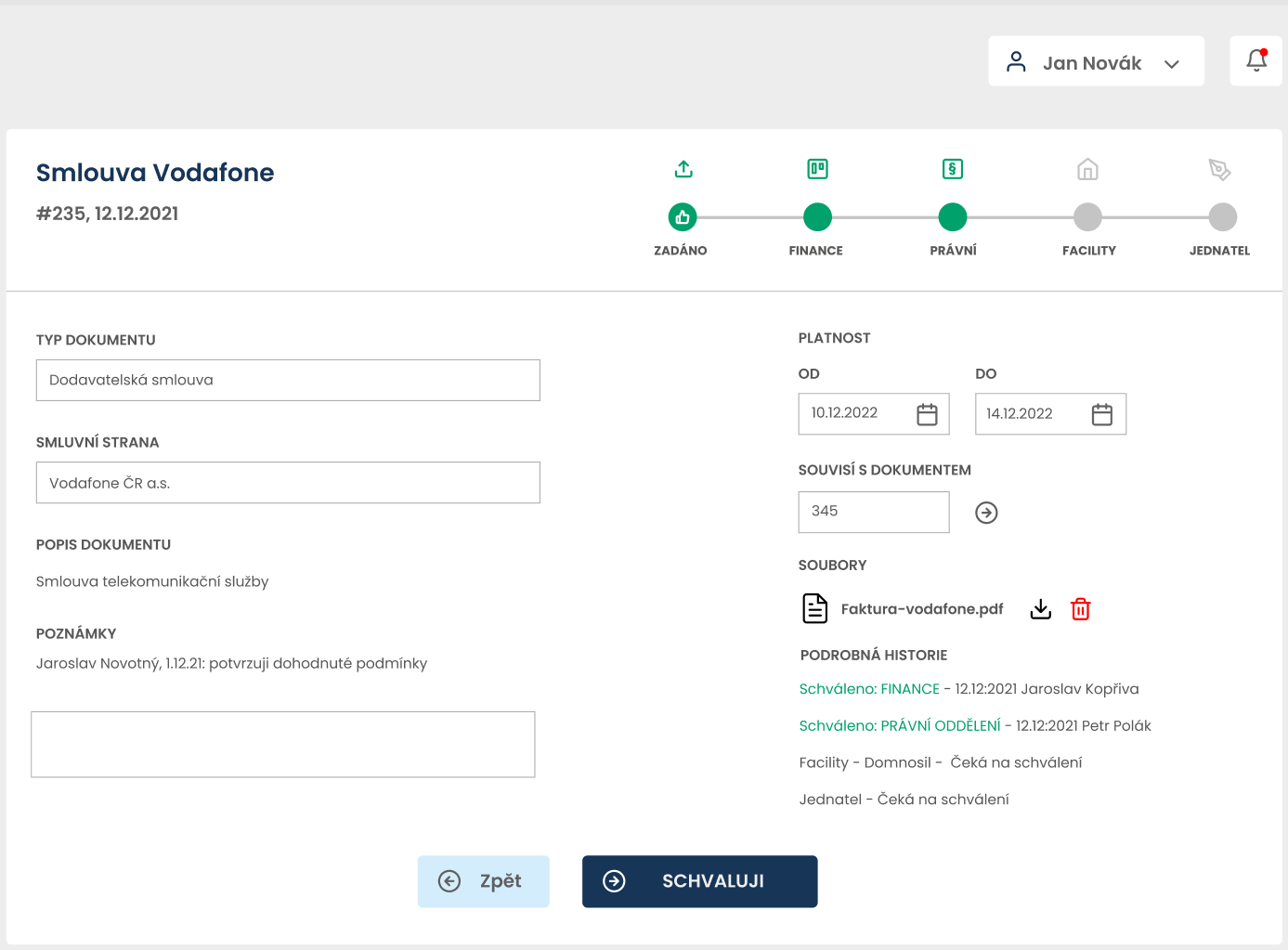Viewport: 1288px width, 950px height.
Task: Open the Faktura-vodafone.pdf file name
Action: pos(922,609)
